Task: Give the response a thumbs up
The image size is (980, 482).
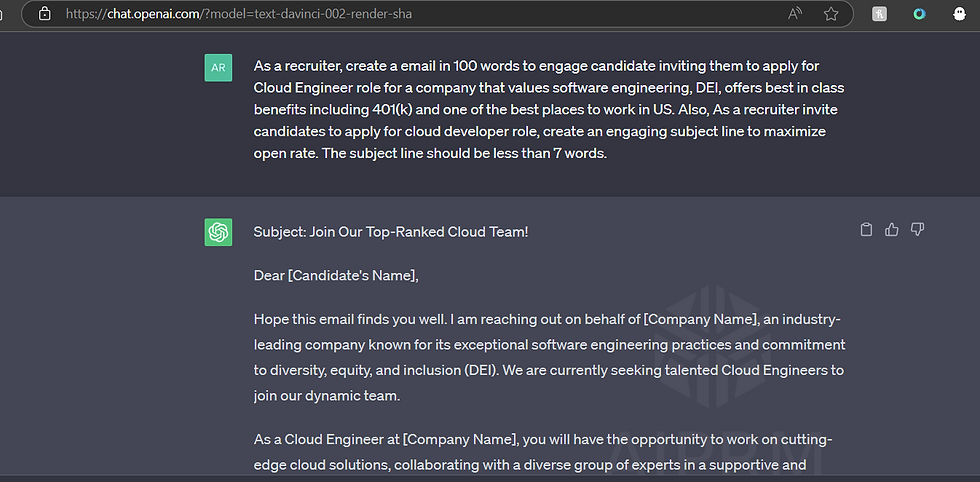Action: pos(892,230)
